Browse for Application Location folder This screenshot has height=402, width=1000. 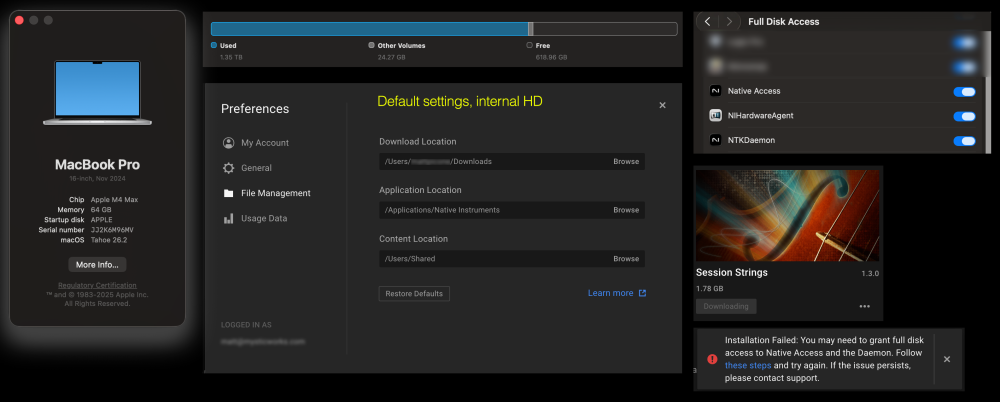point(626,210)
